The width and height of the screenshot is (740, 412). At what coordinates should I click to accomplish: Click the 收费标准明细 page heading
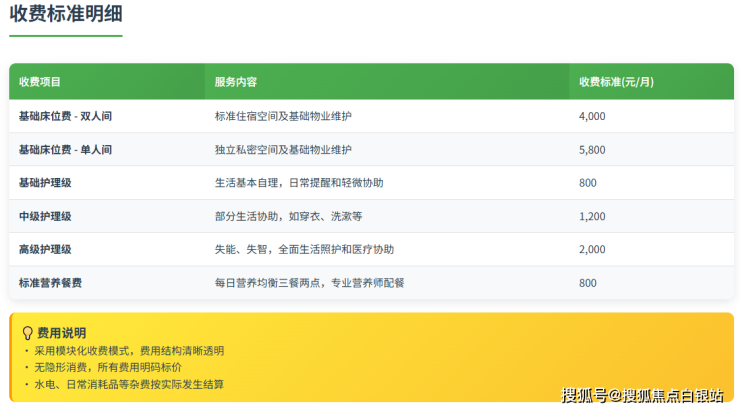(66, 15)
